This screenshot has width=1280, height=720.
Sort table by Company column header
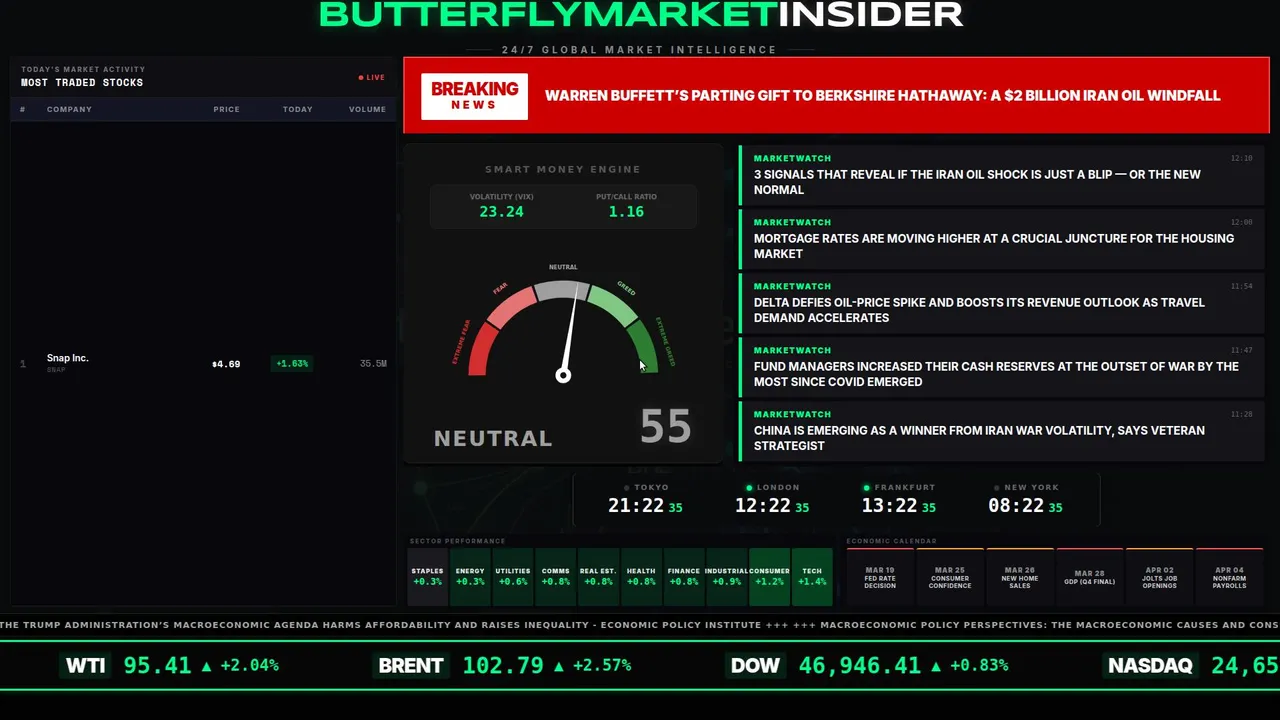coord(69,109)
